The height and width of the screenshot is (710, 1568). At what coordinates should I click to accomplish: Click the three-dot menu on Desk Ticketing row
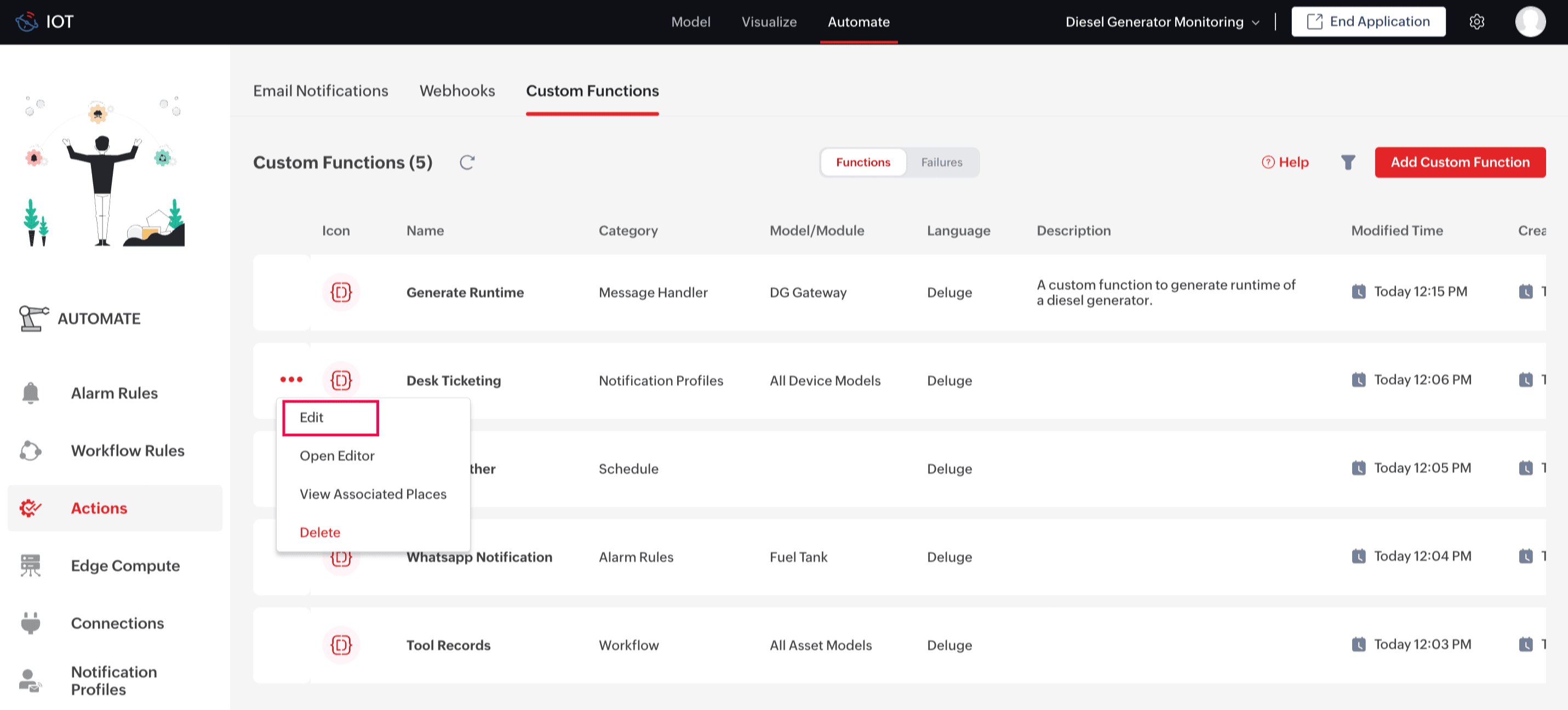291,379
